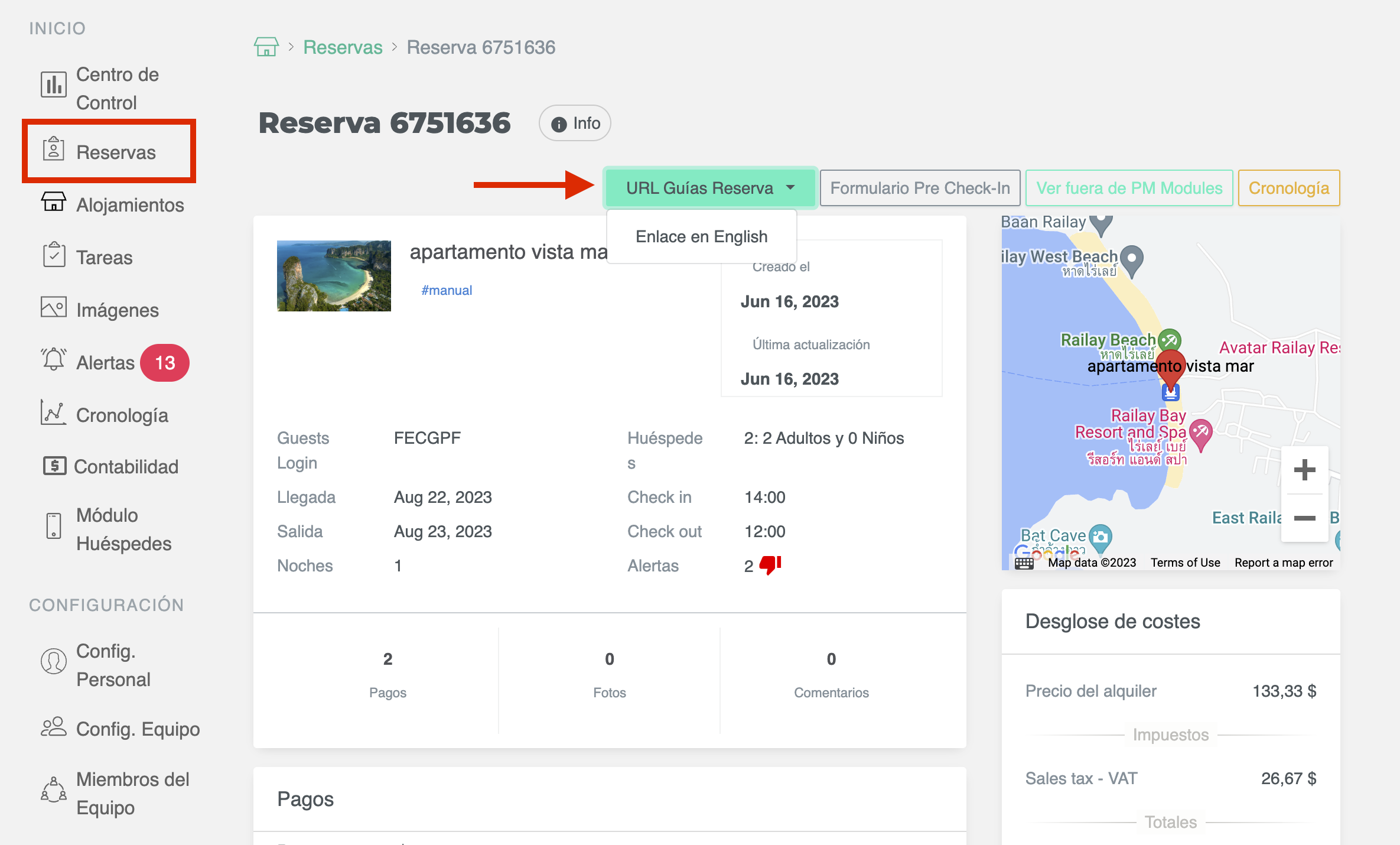Click the Formulario Pre Check-In button
This screenshot has height=845, width=1400.
(x=920, y=188)
